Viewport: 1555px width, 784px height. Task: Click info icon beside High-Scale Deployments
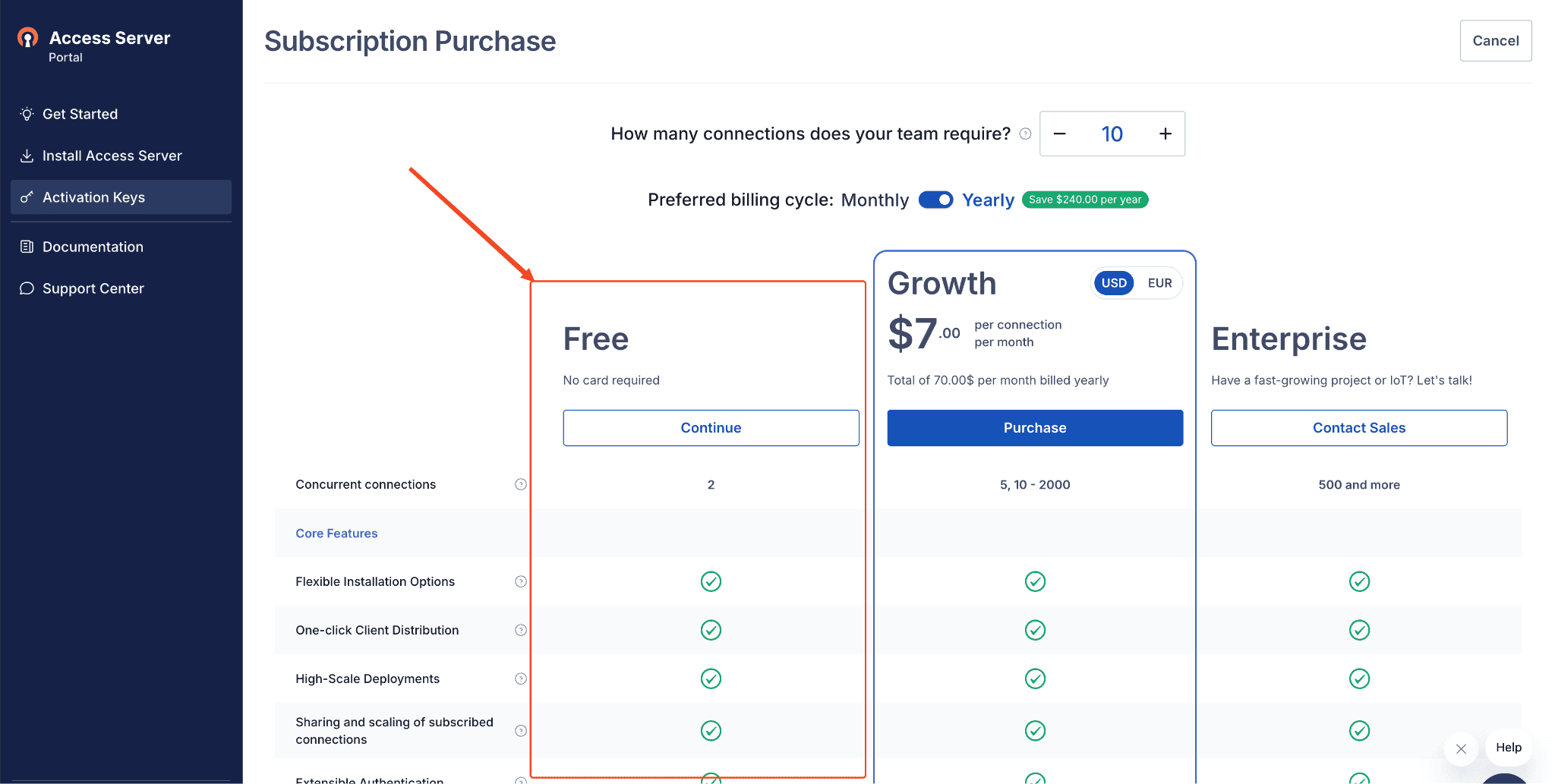pyautogui.click(x=521, y=679)
